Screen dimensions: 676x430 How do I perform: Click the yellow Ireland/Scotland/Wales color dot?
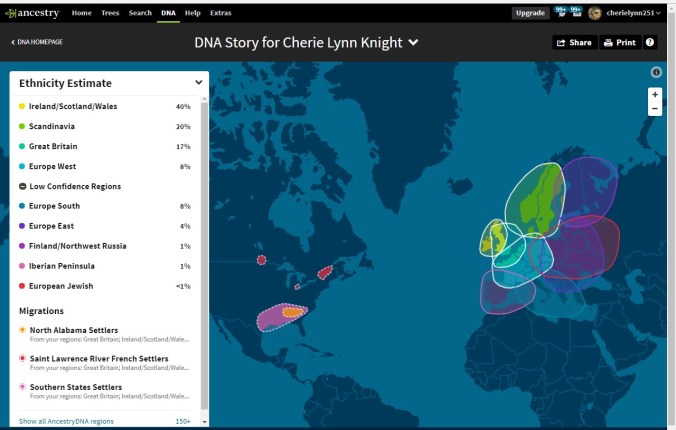tap(22, 106)
